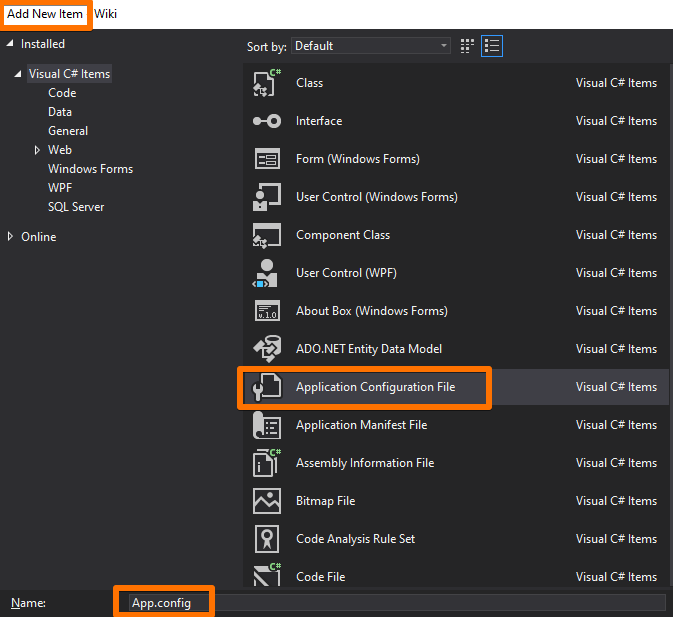The image size is (673, 617).
Task: Click the ADO.NET Entity Data Model icon
Action: [266, 349]
